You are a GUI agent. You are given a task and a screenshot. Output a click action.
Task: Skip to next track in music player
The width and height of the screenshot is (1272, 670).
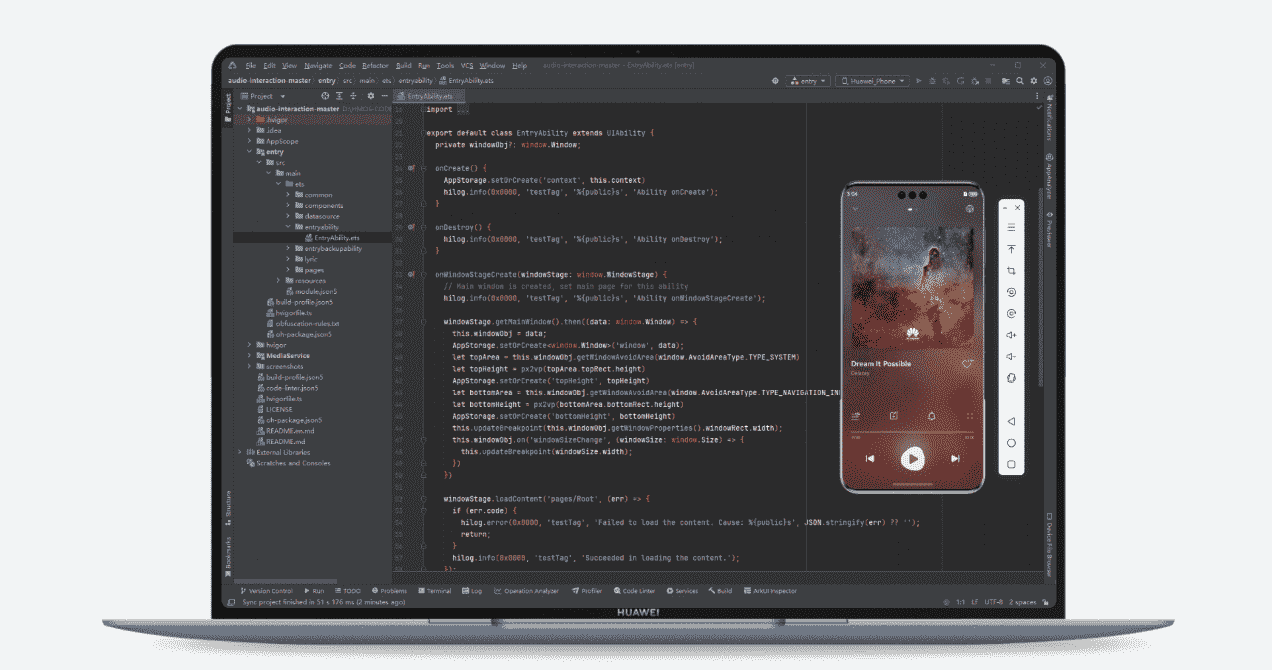[955, 459]
